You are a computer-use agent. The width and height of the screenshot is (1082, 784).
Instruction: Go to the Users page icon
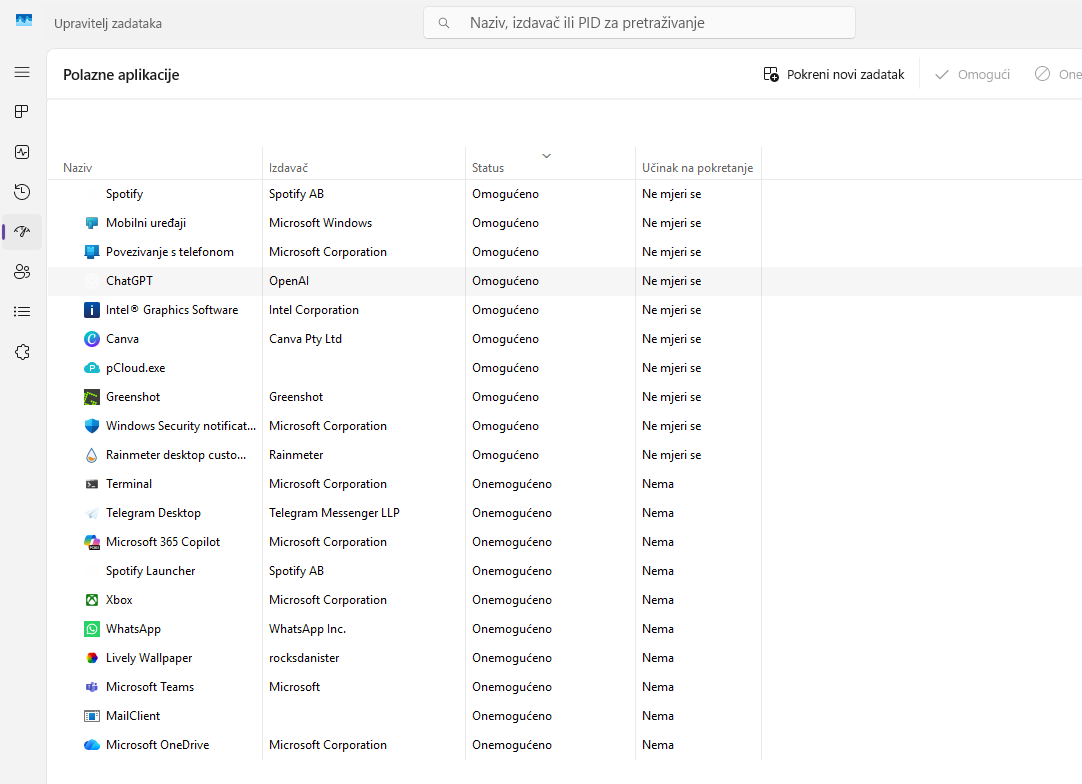click(22, 272)
